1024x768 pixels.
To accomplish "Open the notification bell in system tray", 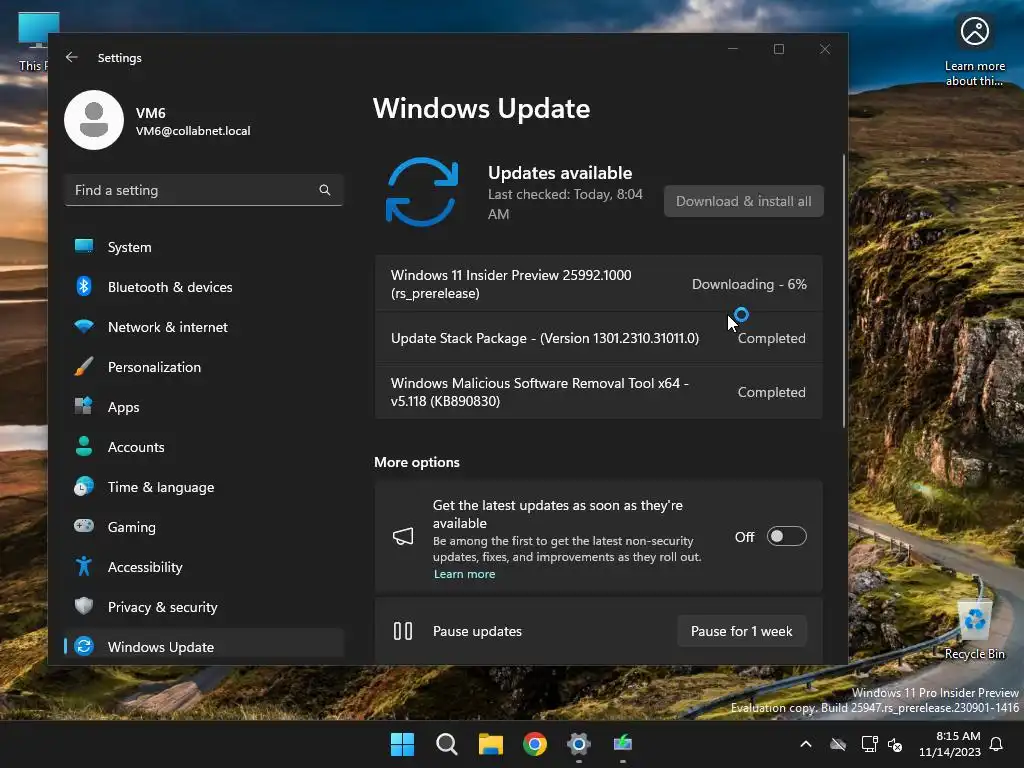I will coord(997,744).
